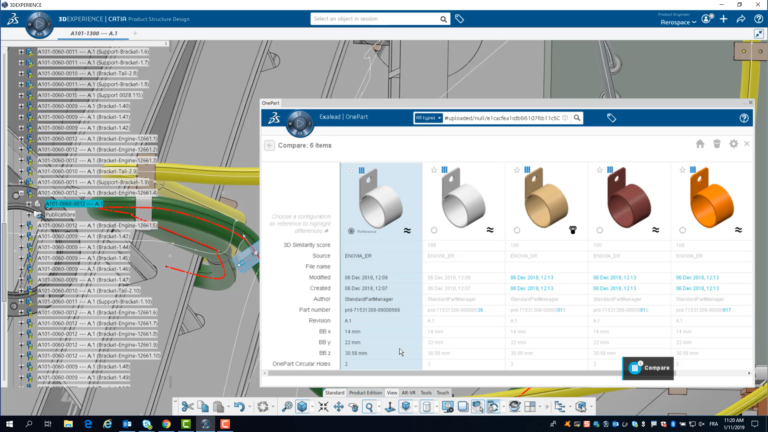Image resolution: width=768 pixels, height=432 pixels.
Task: Toggle the favorite star on the tan bracket
Action: coord(517,170)
